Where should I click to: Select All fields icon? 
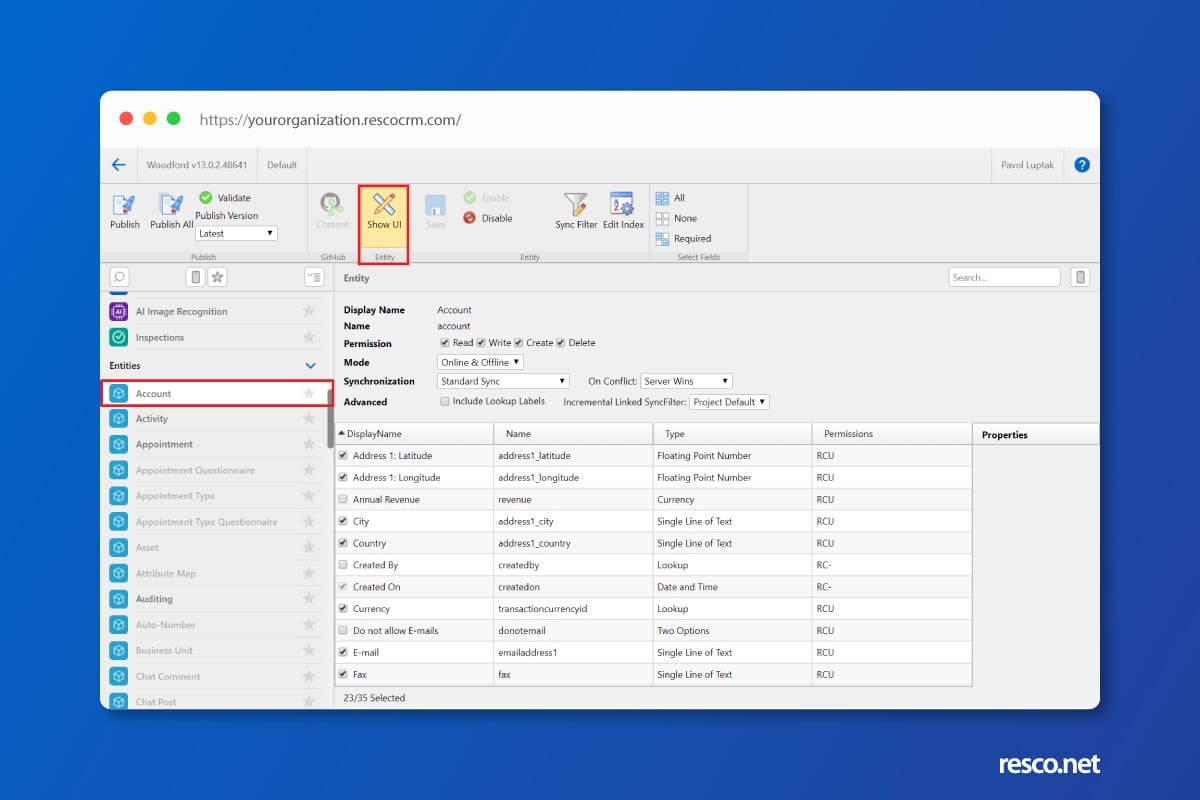[x=662, y=198]
